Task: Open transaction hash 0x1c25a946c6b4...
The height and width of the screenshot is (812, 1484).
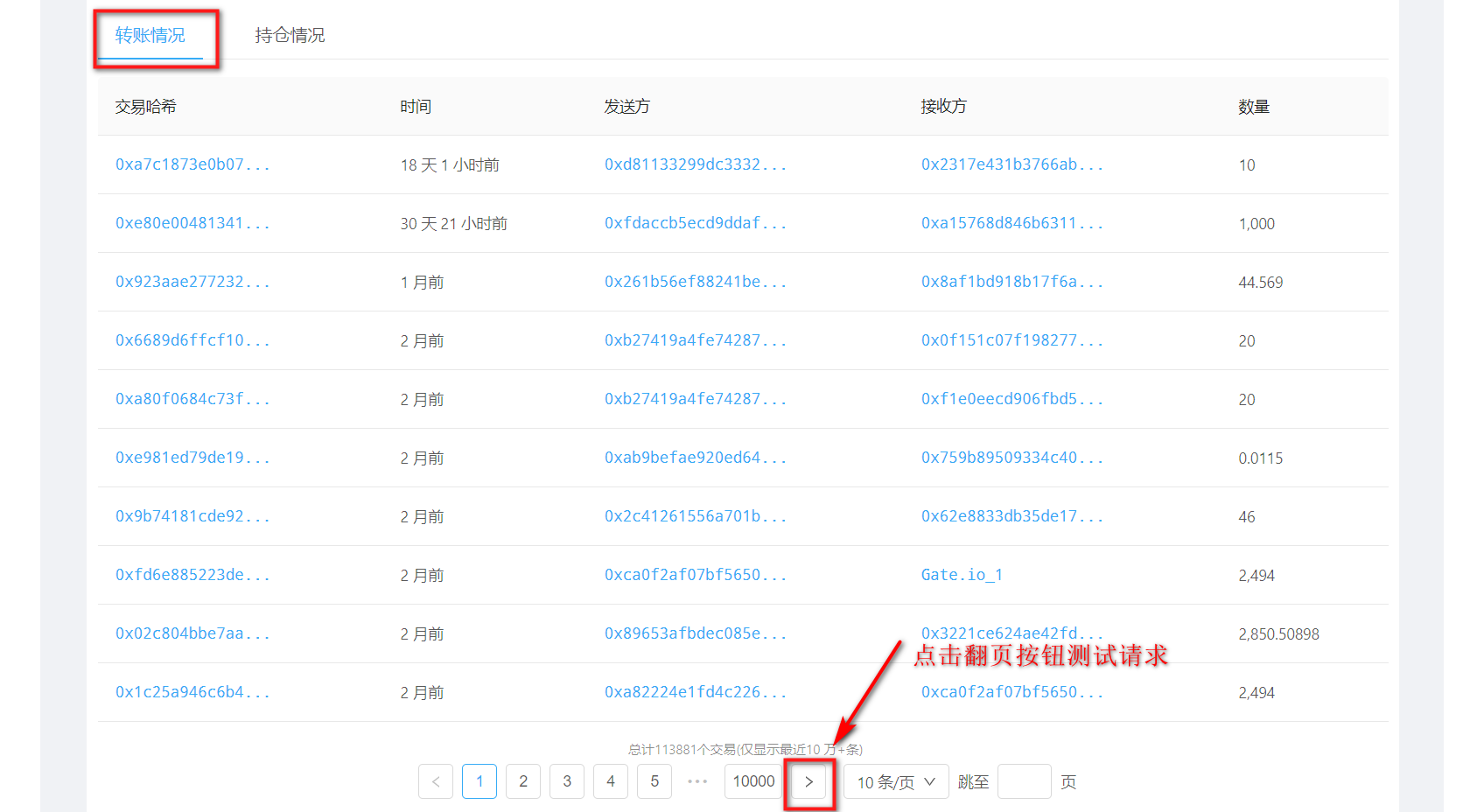Action: (x=192, y=692)
